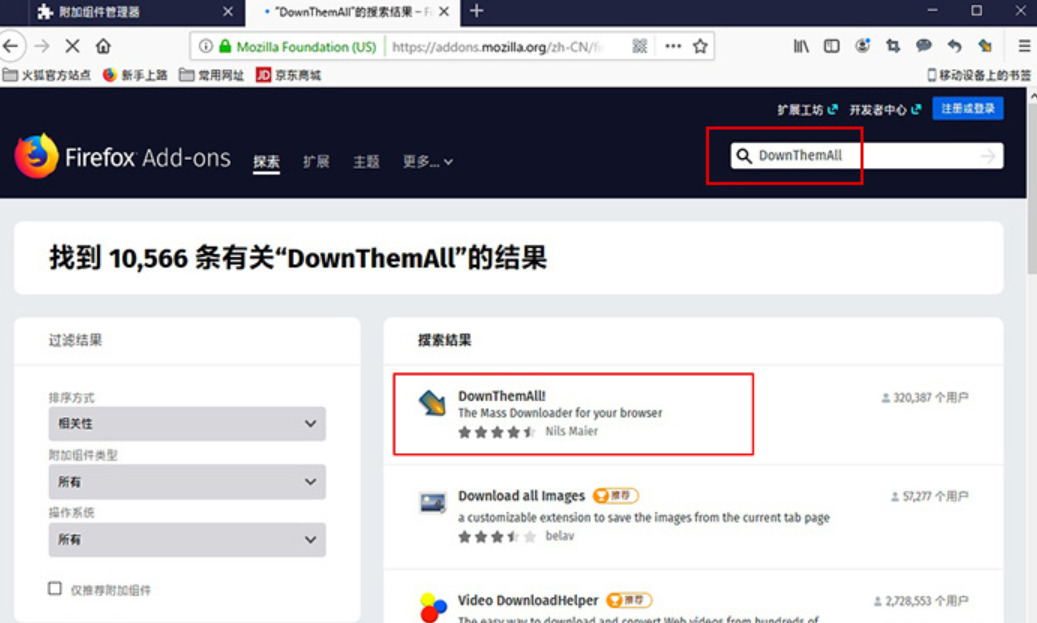1037x623 pixels.
Task: Click the Download all Images star rating
Action: [x=497, y=536]
